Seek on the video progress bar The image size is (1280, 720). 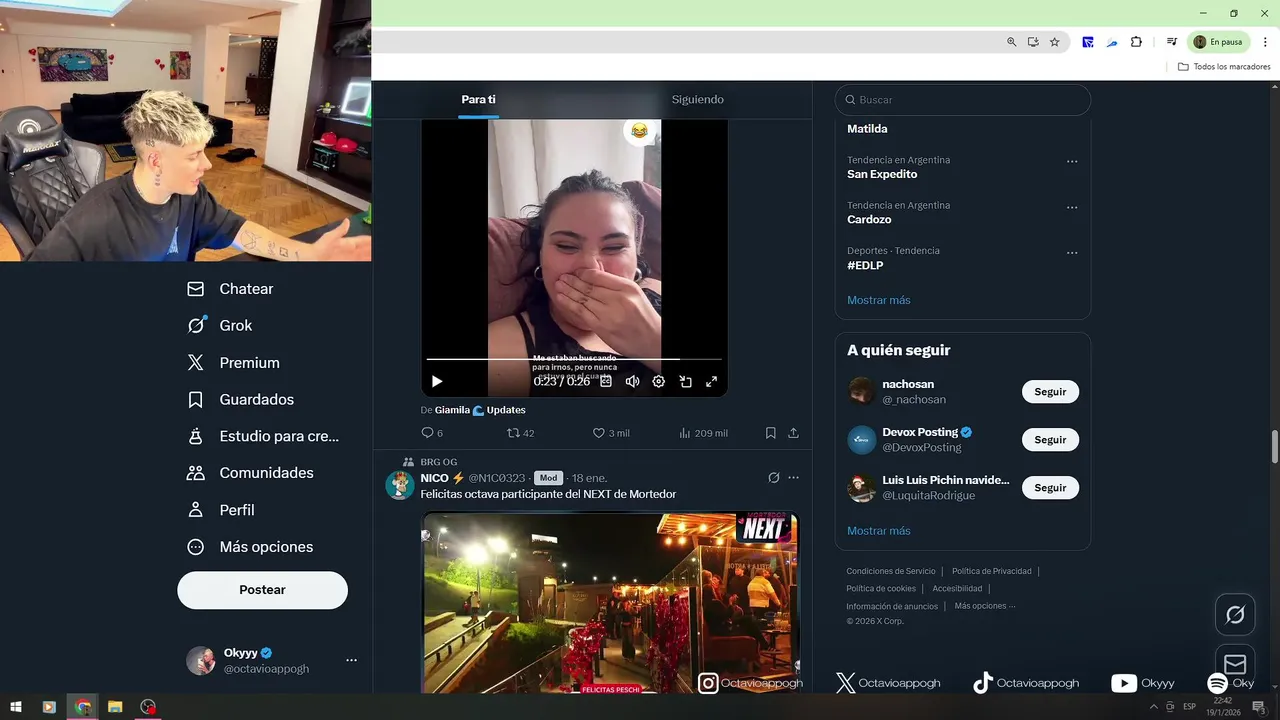(574, 359)
